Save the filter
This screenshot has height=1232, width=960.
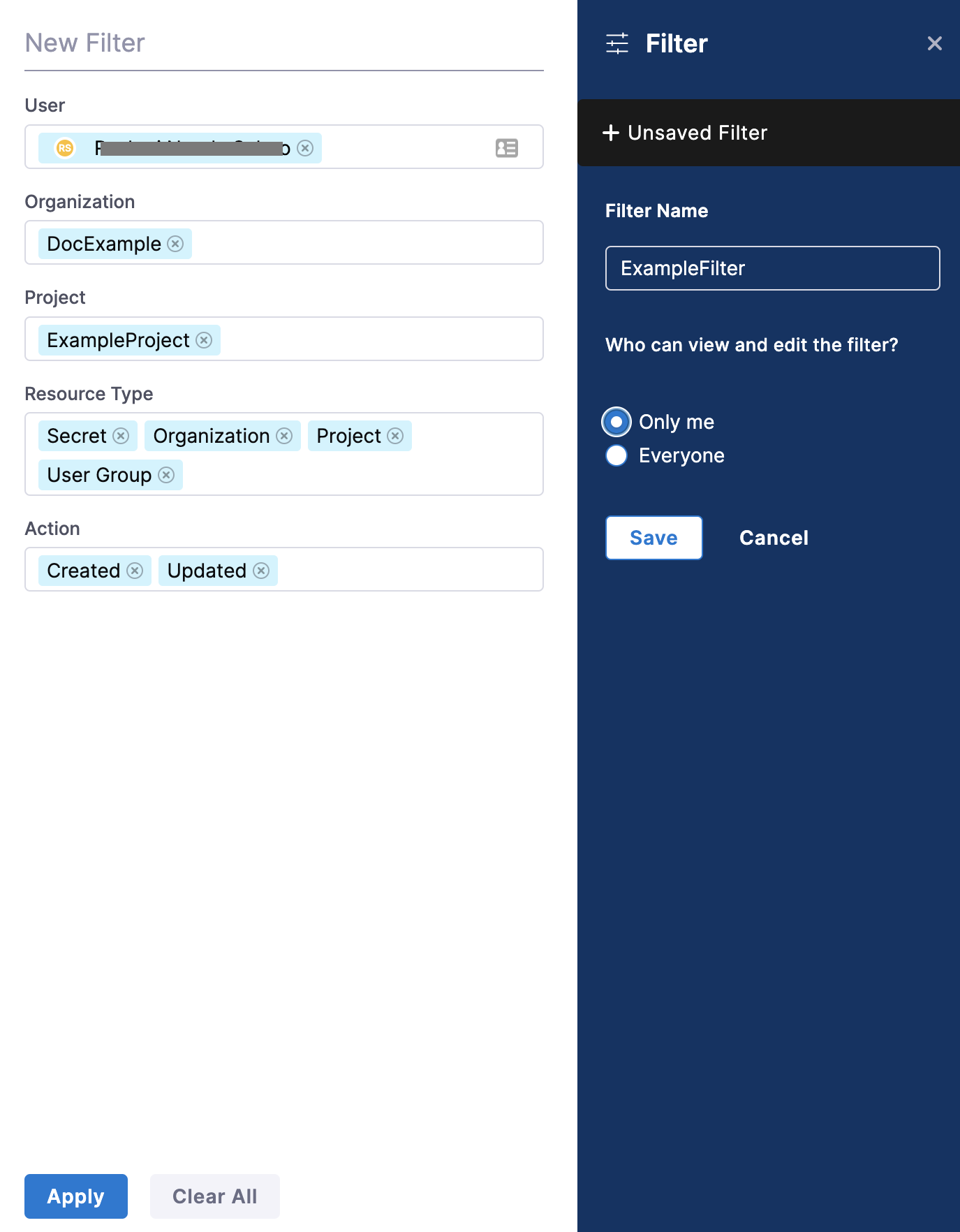pos(653,538)
